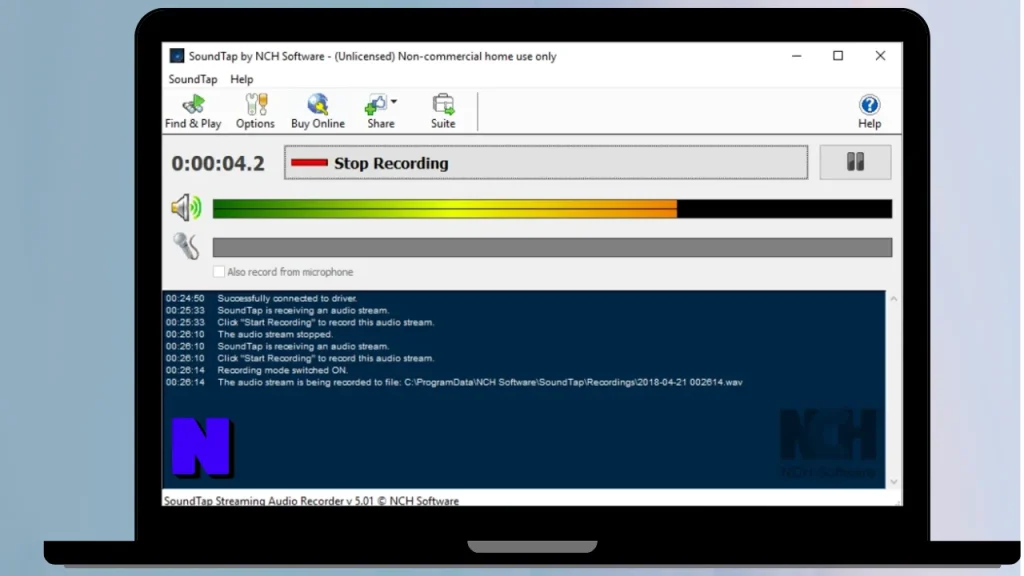This screenshot has height=576, width=1024.
Task: Open the SoundTap menu
Action: click(x=193, y=79)
